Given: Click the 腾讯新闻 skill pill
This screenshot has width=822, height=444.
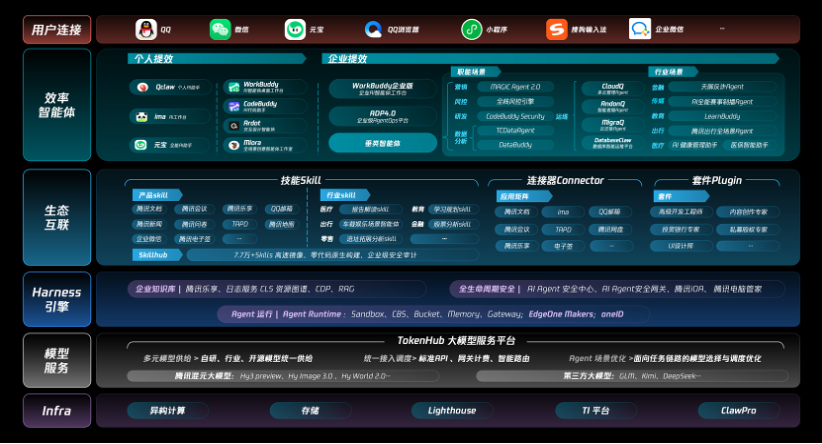Looking at the screenshot, I should click(x=149, y=224).
